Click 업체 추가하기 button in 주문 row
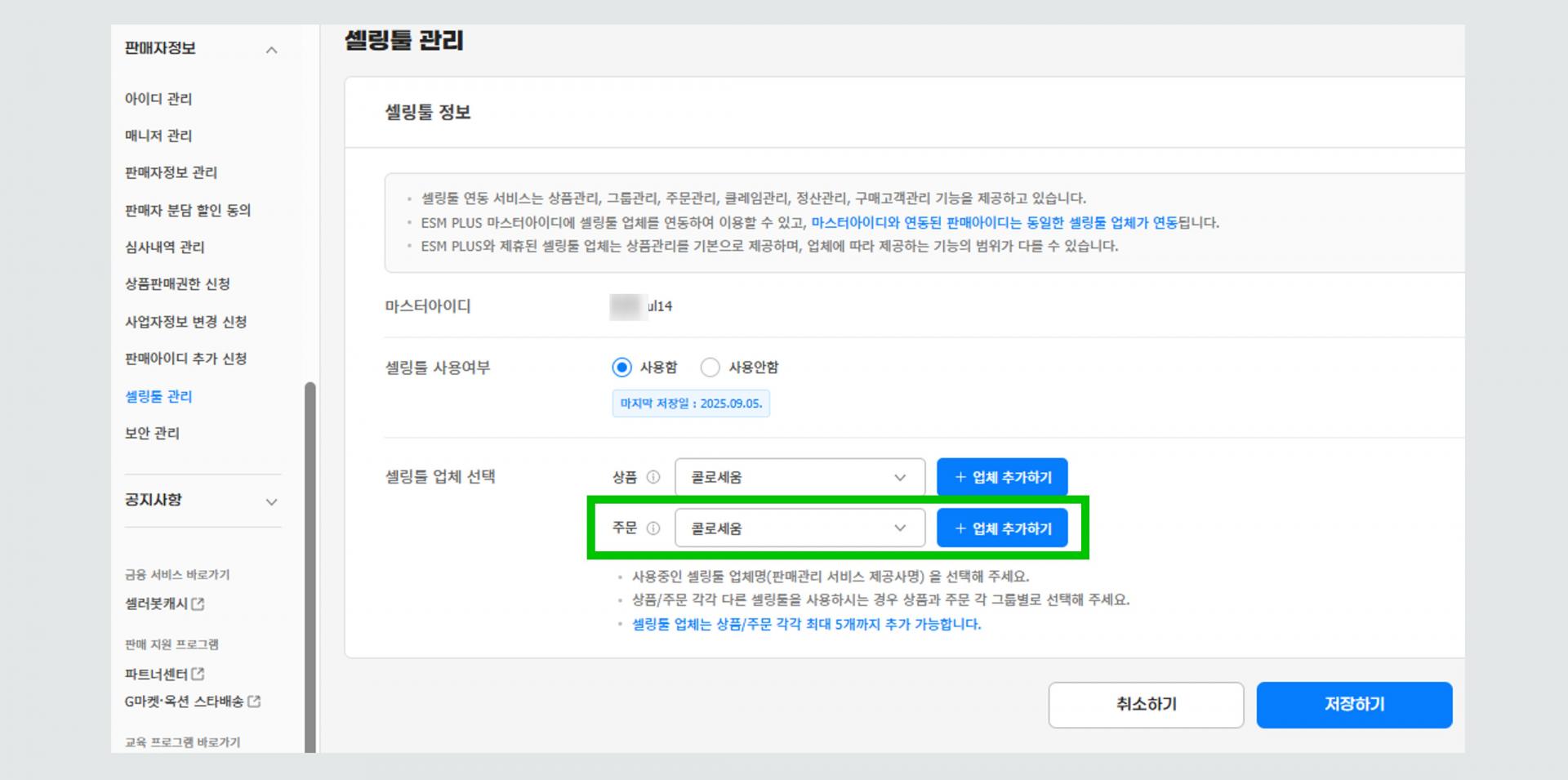This screenshot has height=780, width=1568. (1002, 528)
